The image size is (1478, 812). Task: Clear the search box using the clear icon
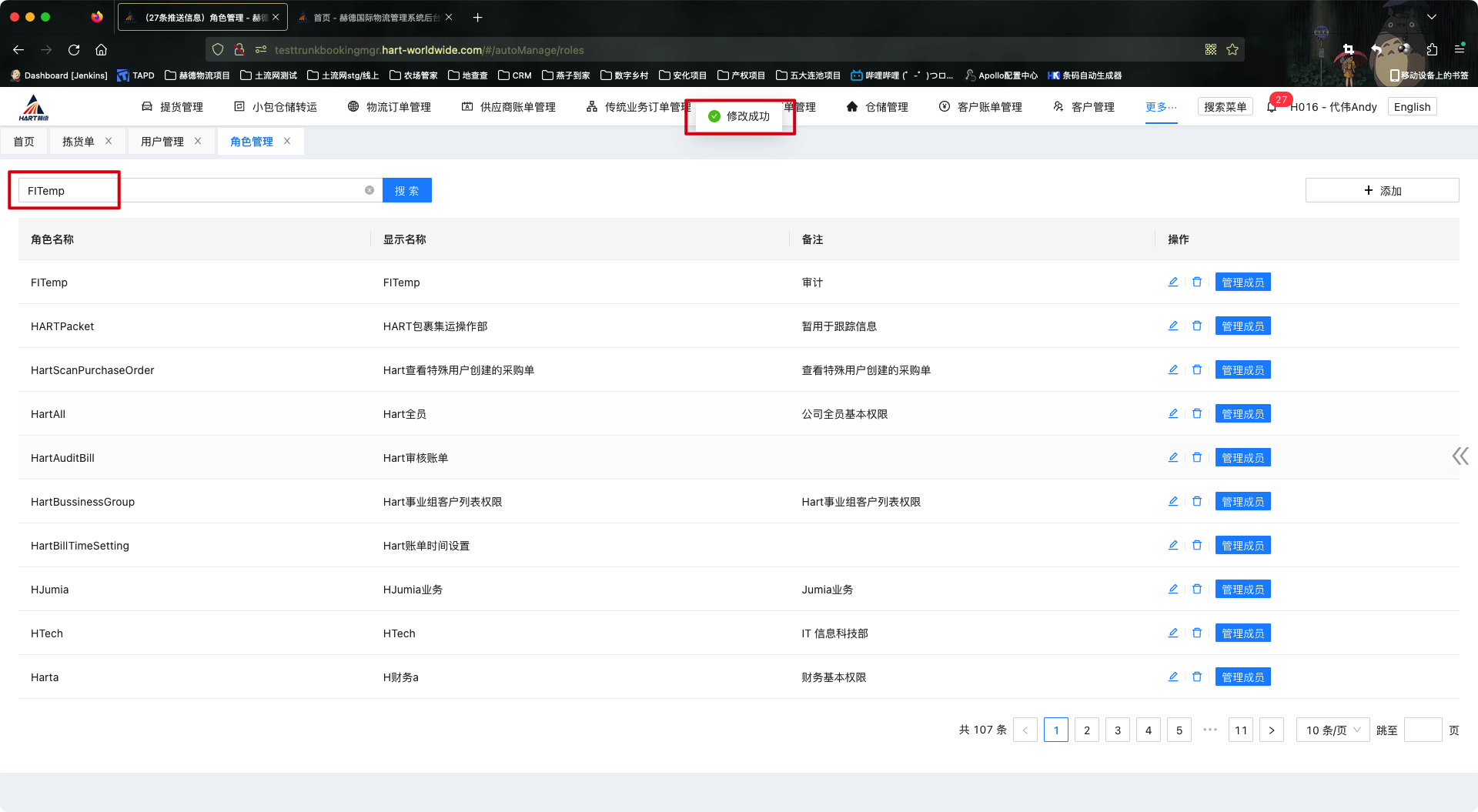point(369,190)
